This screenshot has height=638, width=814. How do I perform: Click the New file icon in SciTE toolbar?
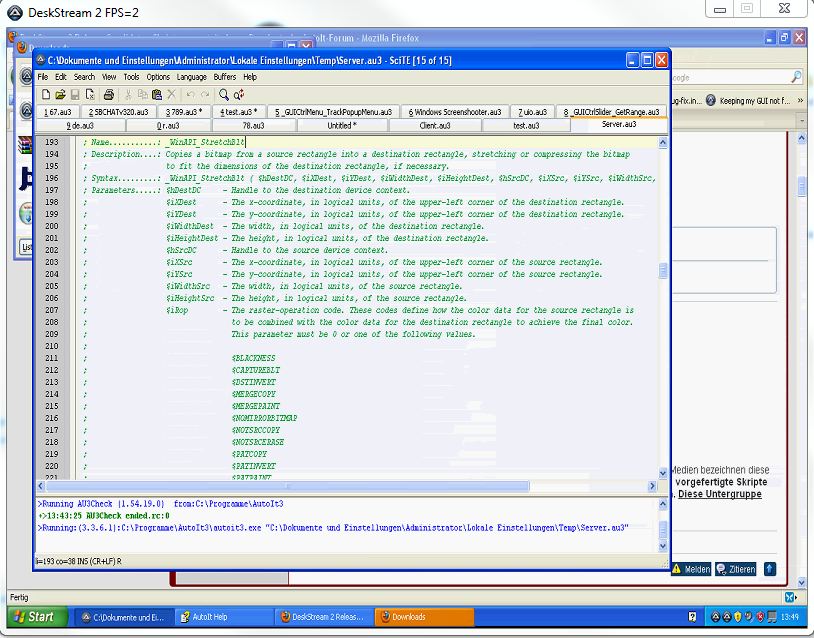pos(46,94)
